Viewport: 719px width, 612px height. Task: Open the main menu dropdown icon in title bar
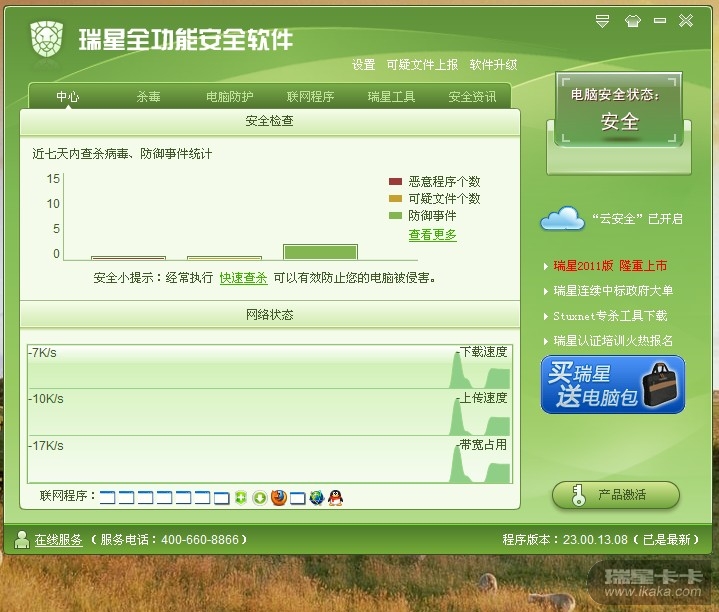coord(602,21)
